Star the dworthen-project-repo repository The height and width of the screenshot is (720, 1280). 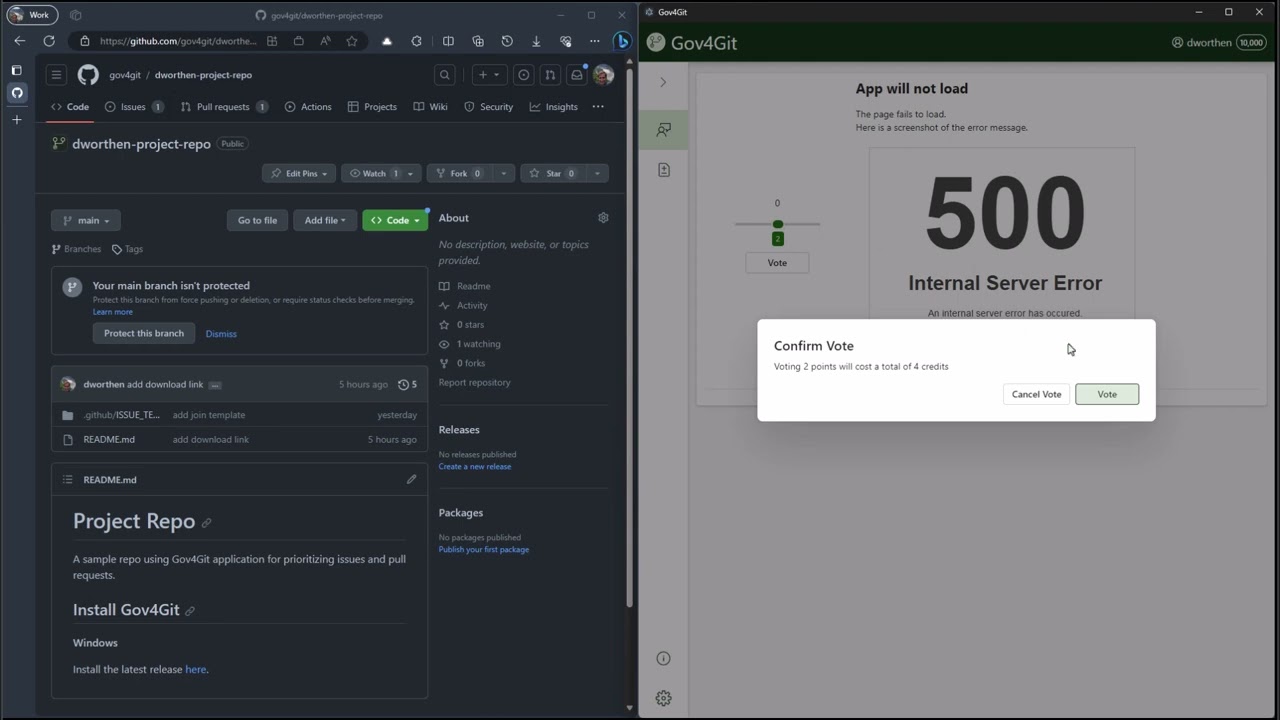tap(553, 173)
